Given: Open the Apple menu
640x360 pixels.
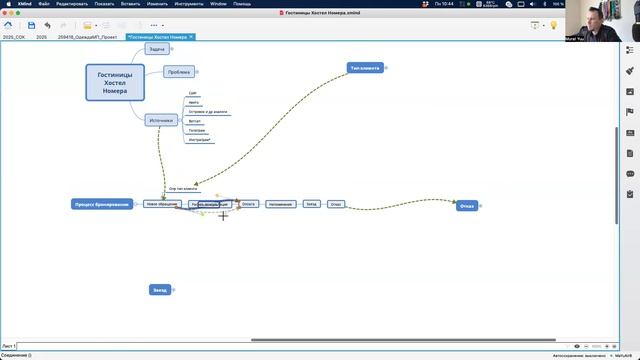Looking at the screenshot, I should click(8, 4).
